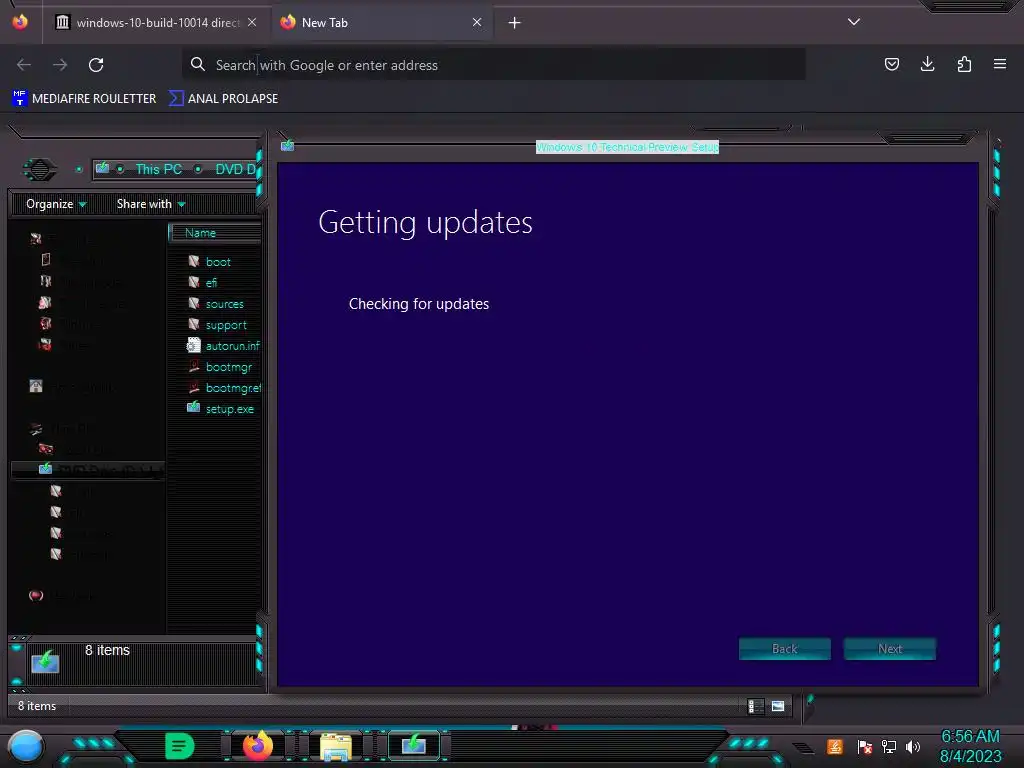This screenshot has width=1024, height=768.
Task: Switch Explorer to details view icon
Action: pos(756,706)
